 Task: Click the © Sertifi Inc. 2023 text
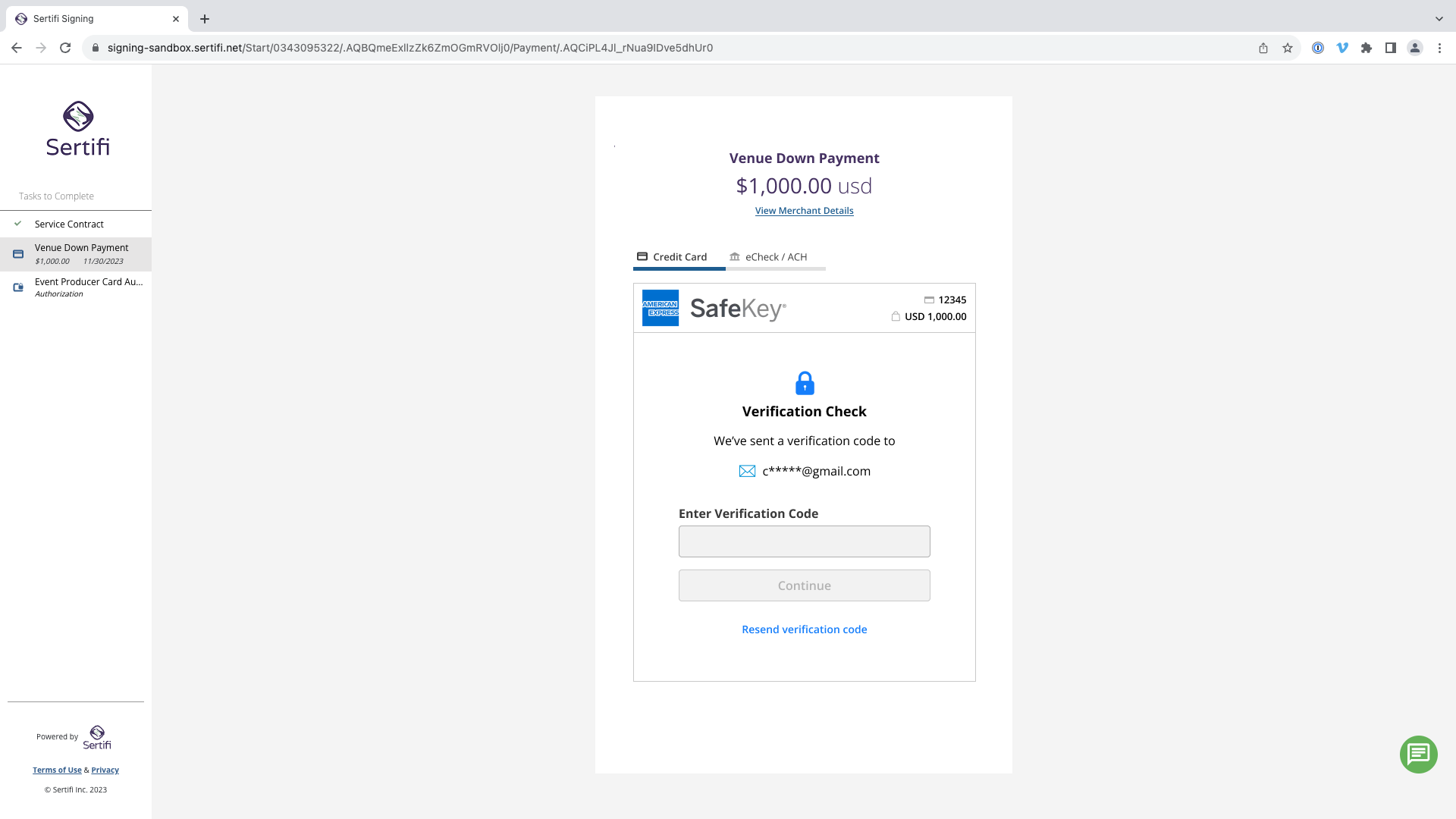click(76, 789)
